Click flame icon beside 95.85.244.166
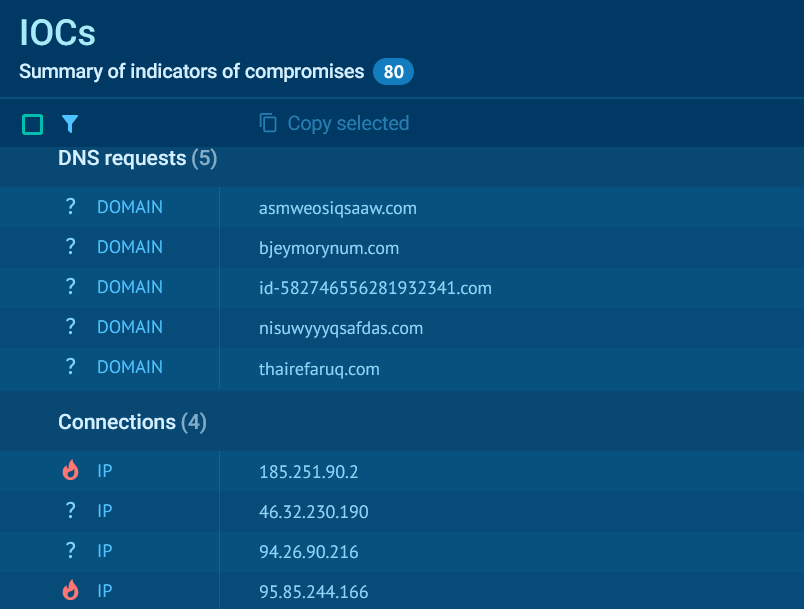 click(x=70, y=590)
